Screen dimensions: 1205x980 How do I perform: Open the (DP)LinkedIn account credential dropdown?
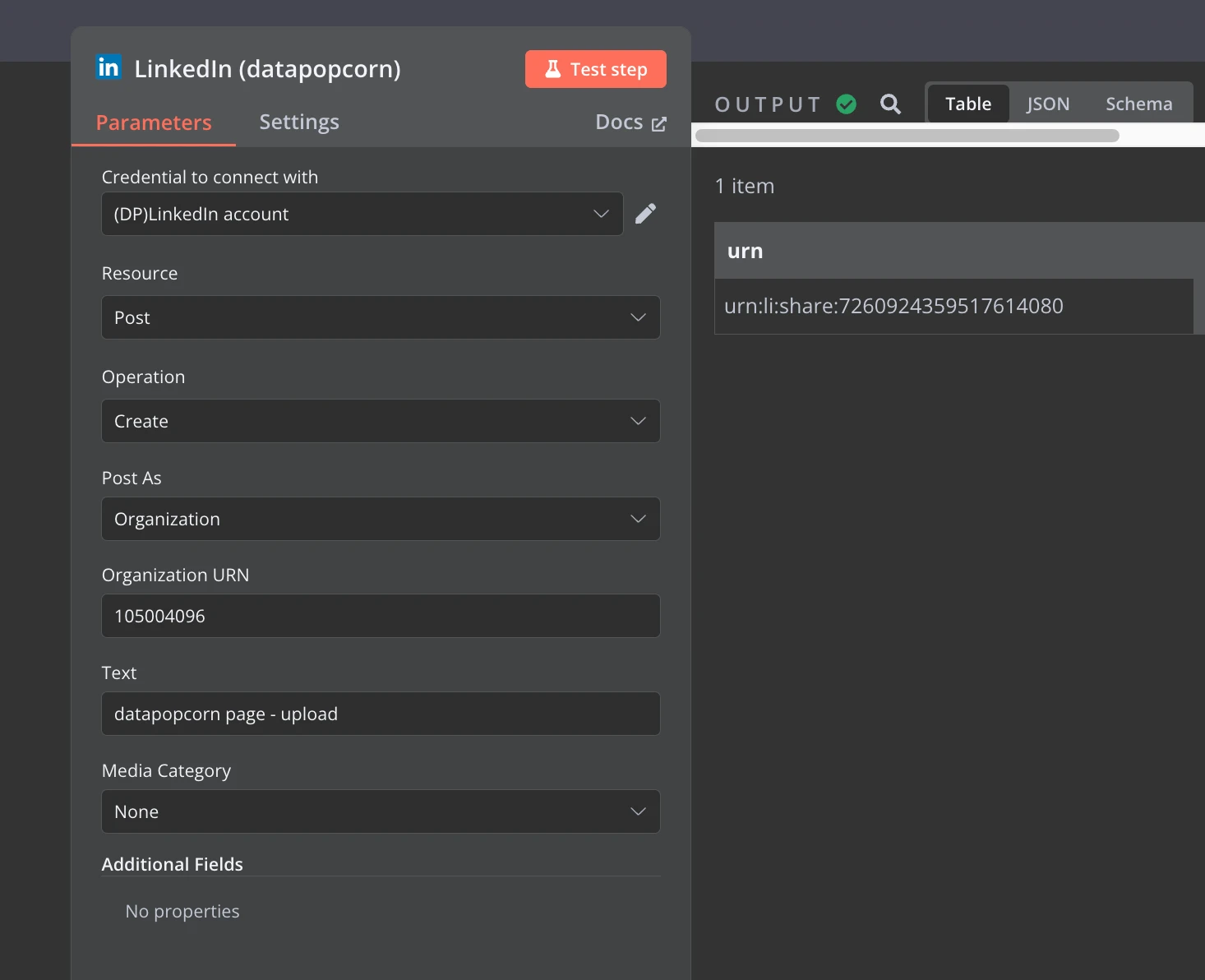click(x=362, y=214)
